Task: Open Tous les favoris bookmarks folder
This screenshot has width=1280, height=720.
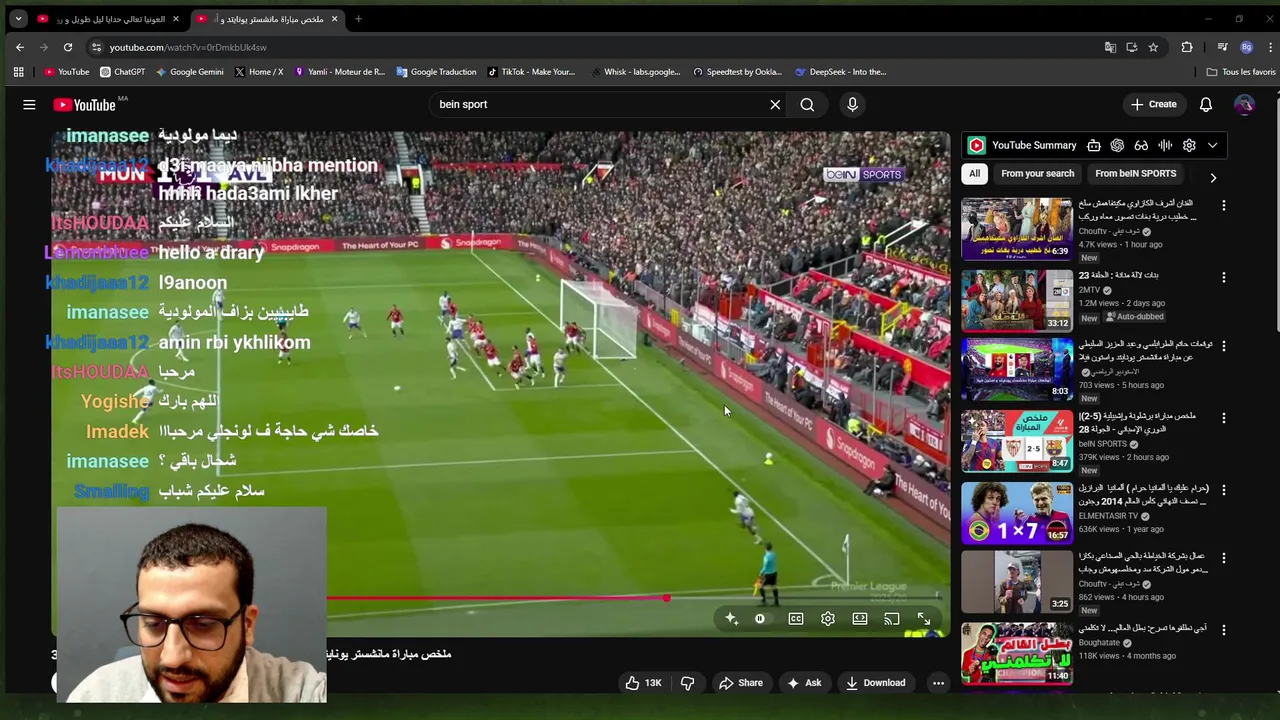Action: pyautogui.click(x=1241, y=72)
